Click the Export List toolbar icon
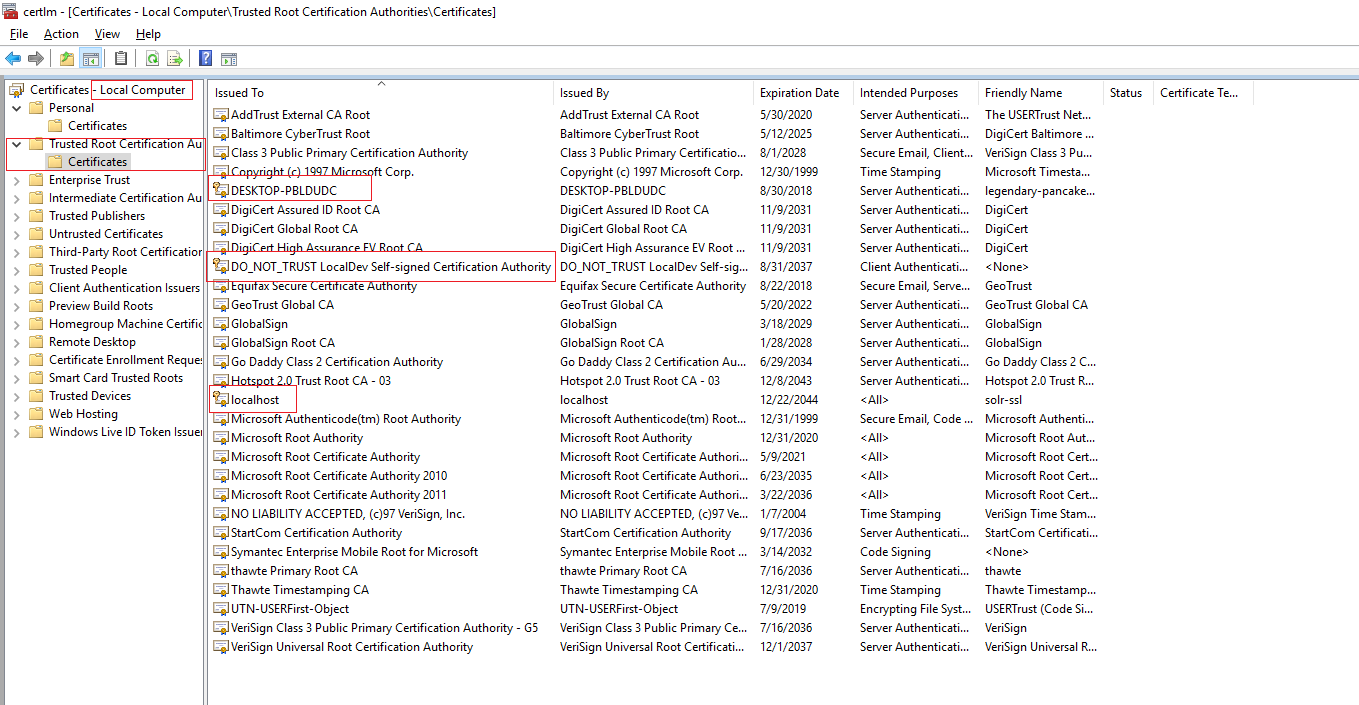 tap(175, 58)
